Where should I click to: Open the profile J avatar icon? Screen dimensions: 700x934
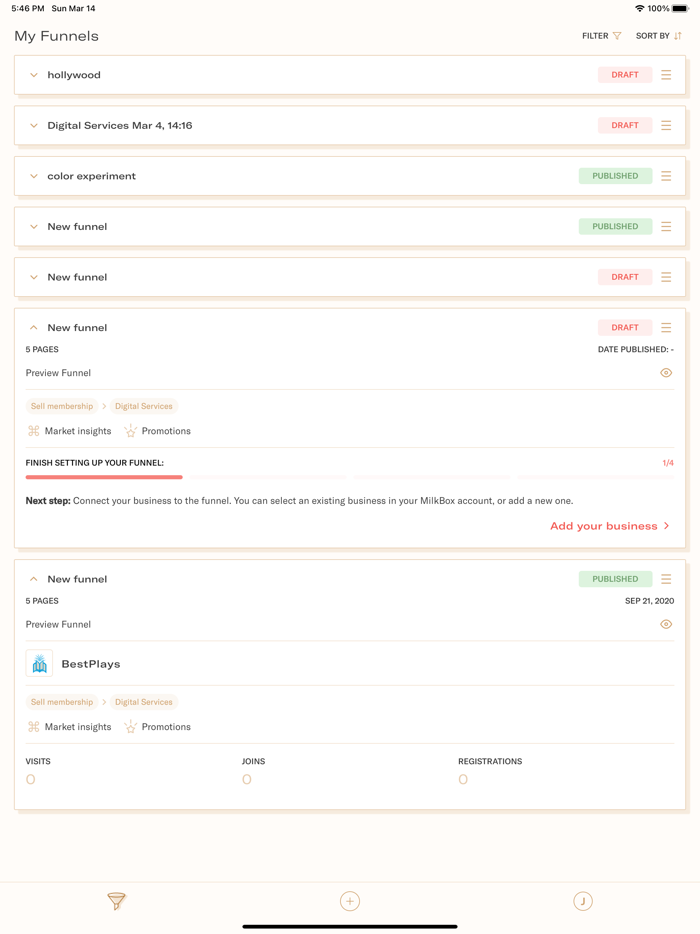coord(583,901)
